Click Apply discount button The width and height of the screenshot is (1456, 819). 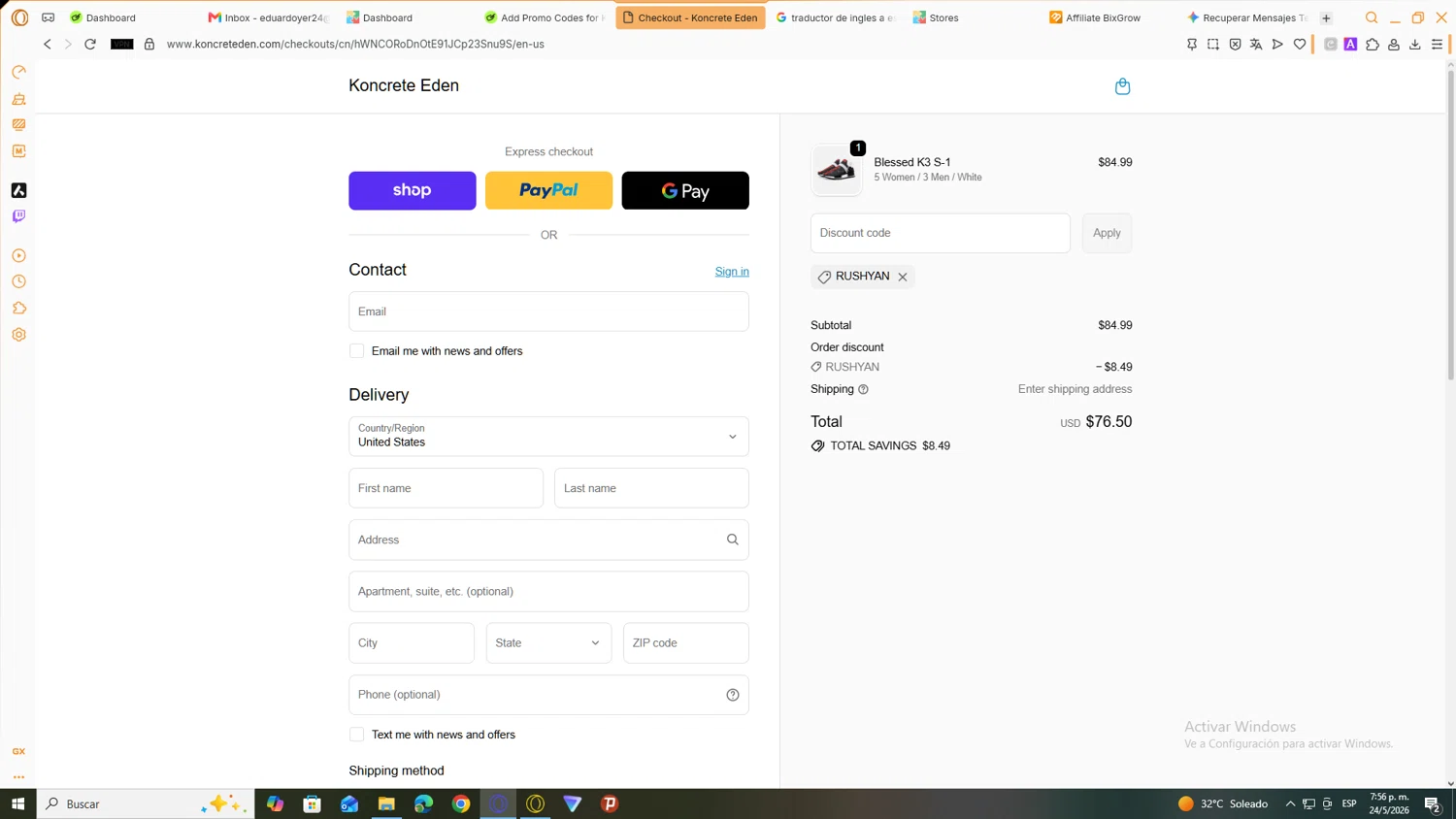coord(1107,233)
